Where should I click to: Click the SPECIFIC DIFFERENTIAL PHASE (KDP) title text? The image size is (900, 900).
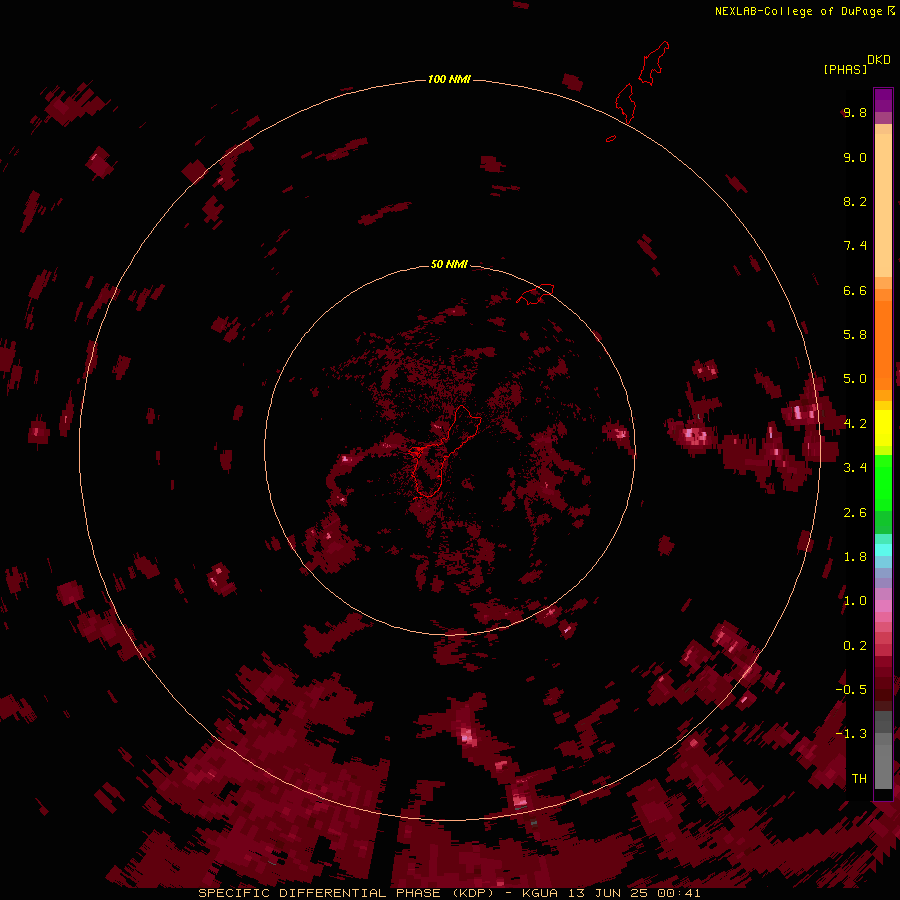tap(346, 893)
